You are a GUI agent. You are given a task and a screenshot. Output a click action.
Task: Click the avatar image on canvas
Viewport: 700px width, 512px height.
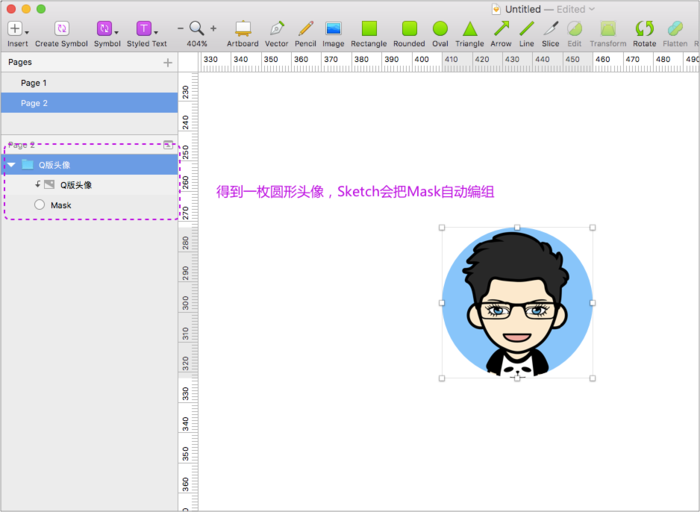coord(517,303)
